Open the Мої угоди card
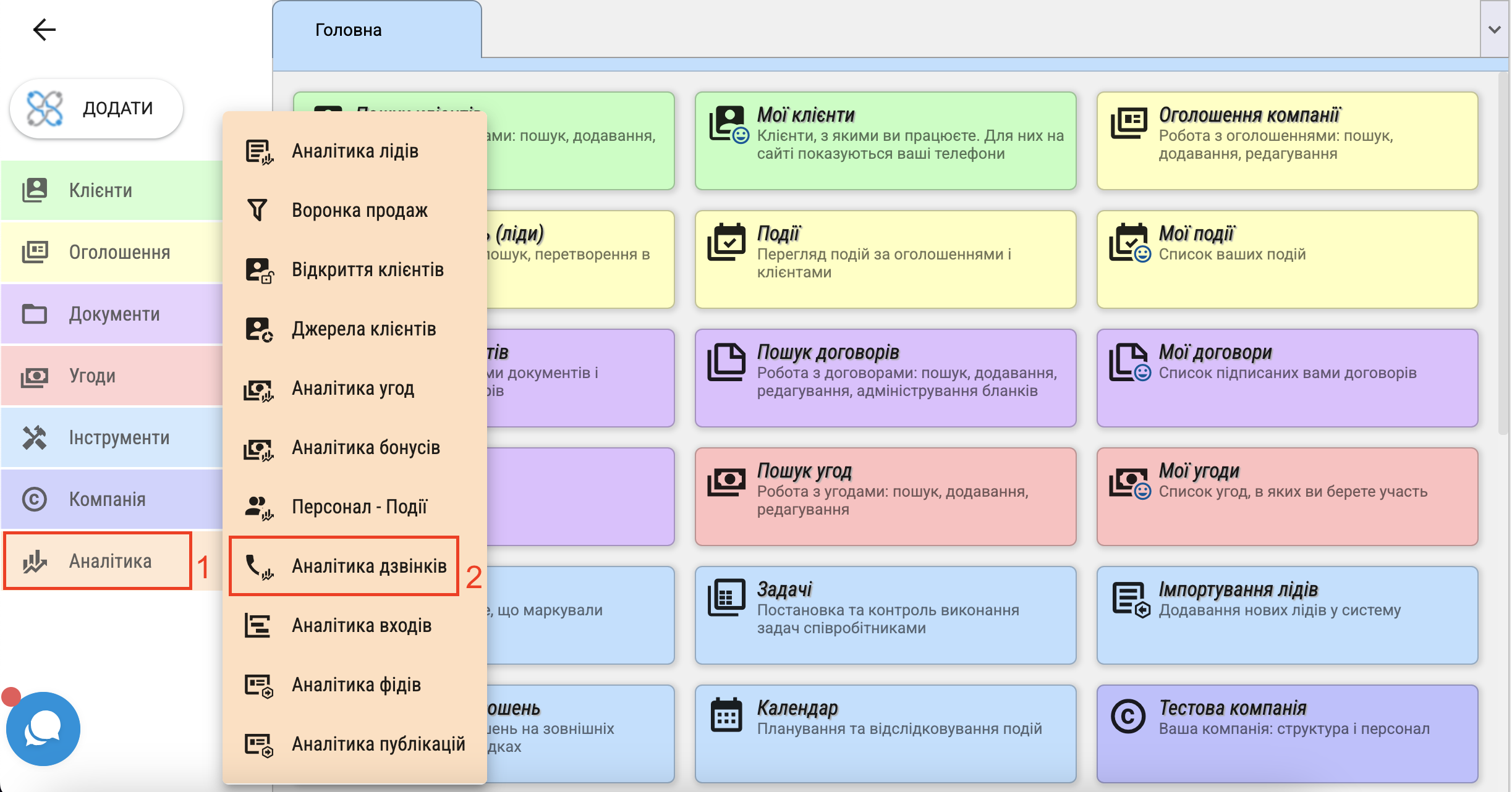The image size is (1512, 792). [x=1287, y=497]
